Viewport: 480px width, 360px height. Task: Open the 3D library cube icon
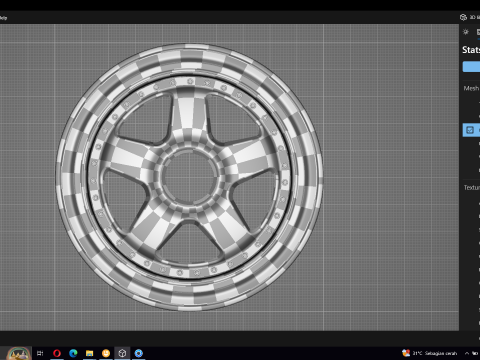coord(463,17)
